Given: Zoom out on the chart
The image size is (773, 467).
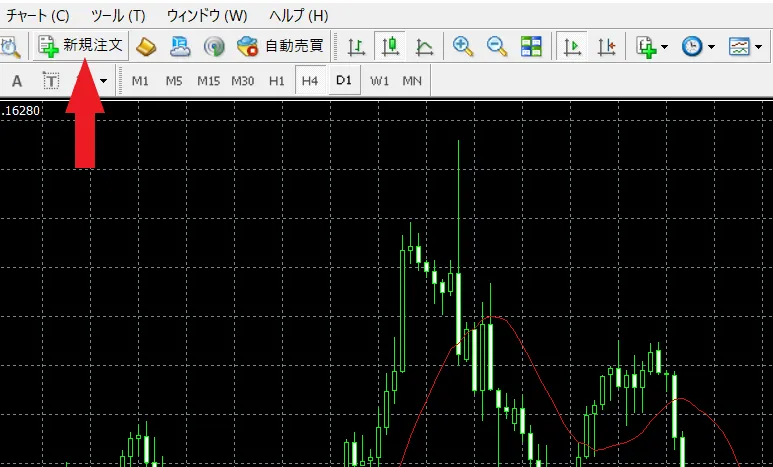Looking at the screenshot, I should point(497,46).
